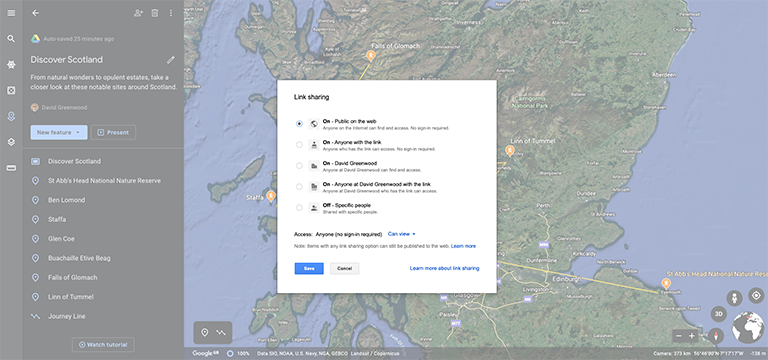The height and width of the screenshot is (360, 768).
Task: Click the fly to my location icon
Action: pyautogui.click(x=756, y=295)
